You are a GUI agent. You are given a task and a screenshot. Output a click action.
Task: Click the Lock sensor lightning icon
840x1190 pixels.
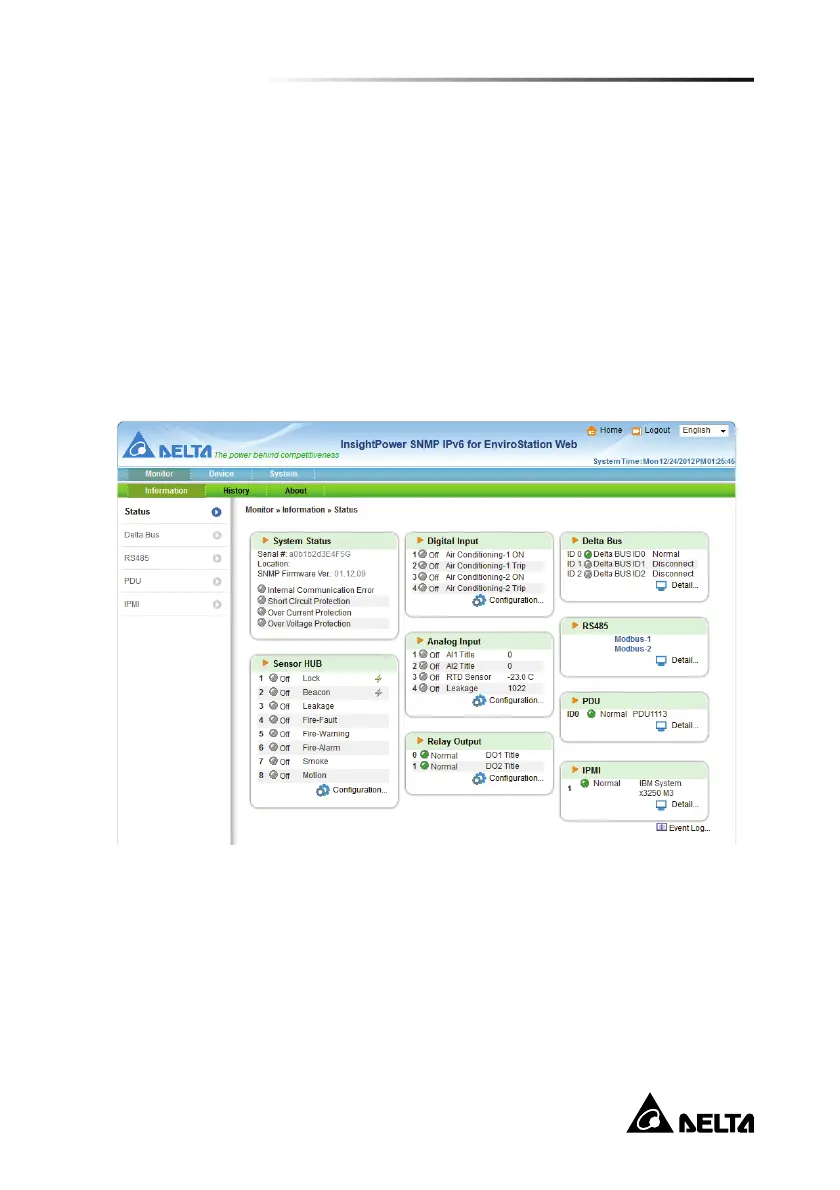(x=378, y=679)
